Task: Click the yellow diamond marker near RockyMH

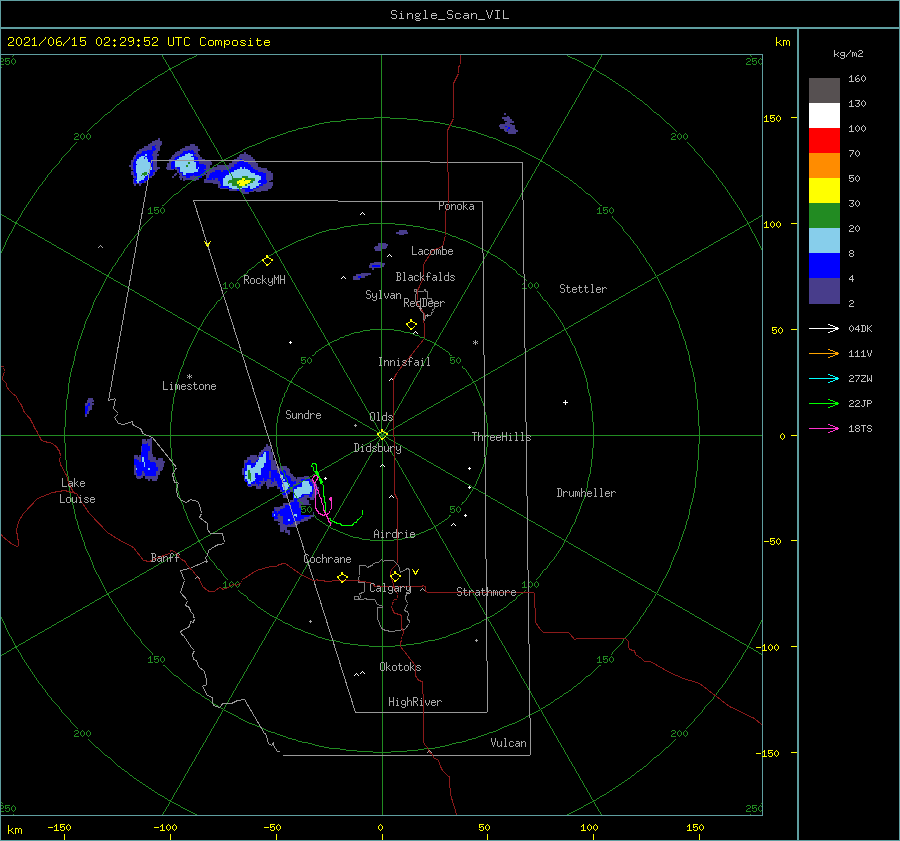Action: 267,261
